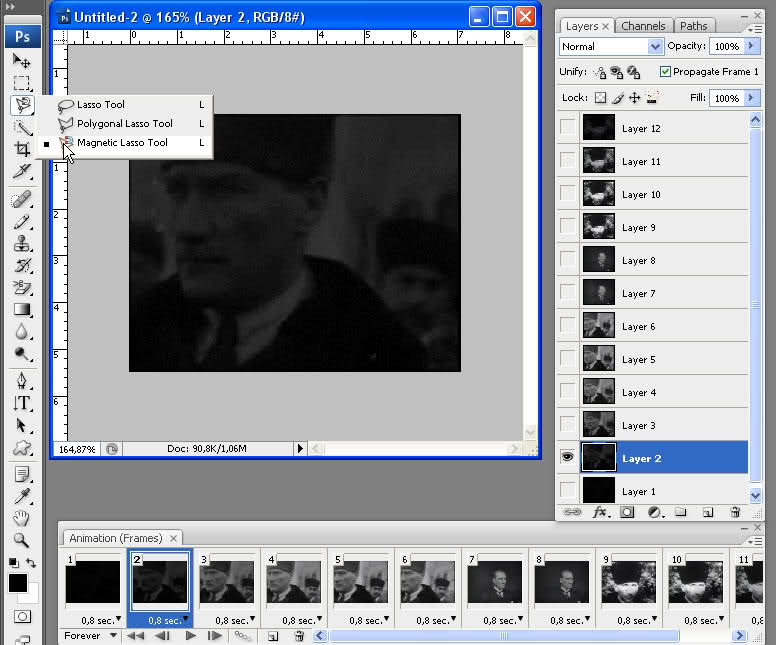Open layer style fx menu
The width and height of the screenshot is (776, 645).
tap(600, 512)
